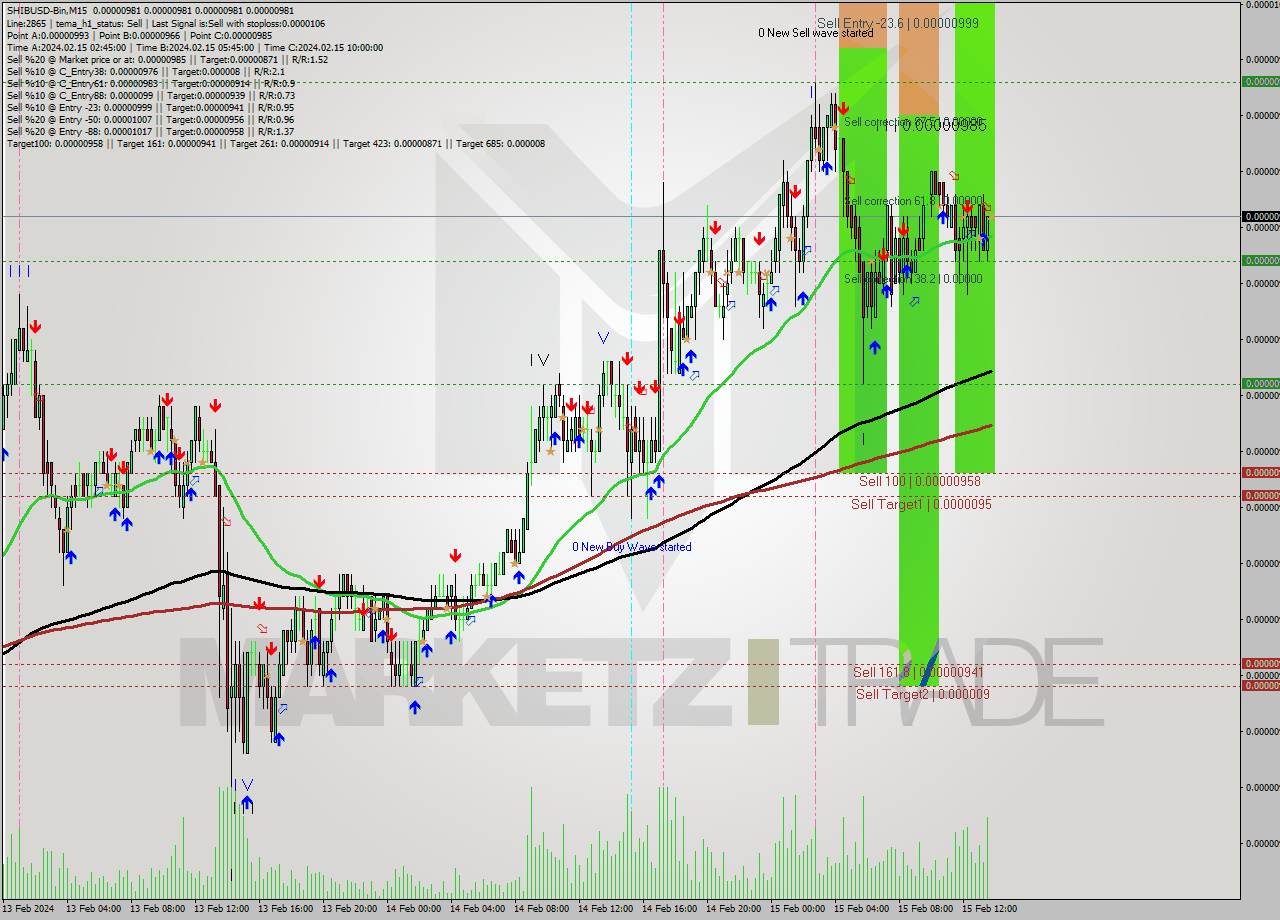Screen dimensions: 1280x920
Task: Select the '14 Feb 08:00' time label
Action: [541, 909]
